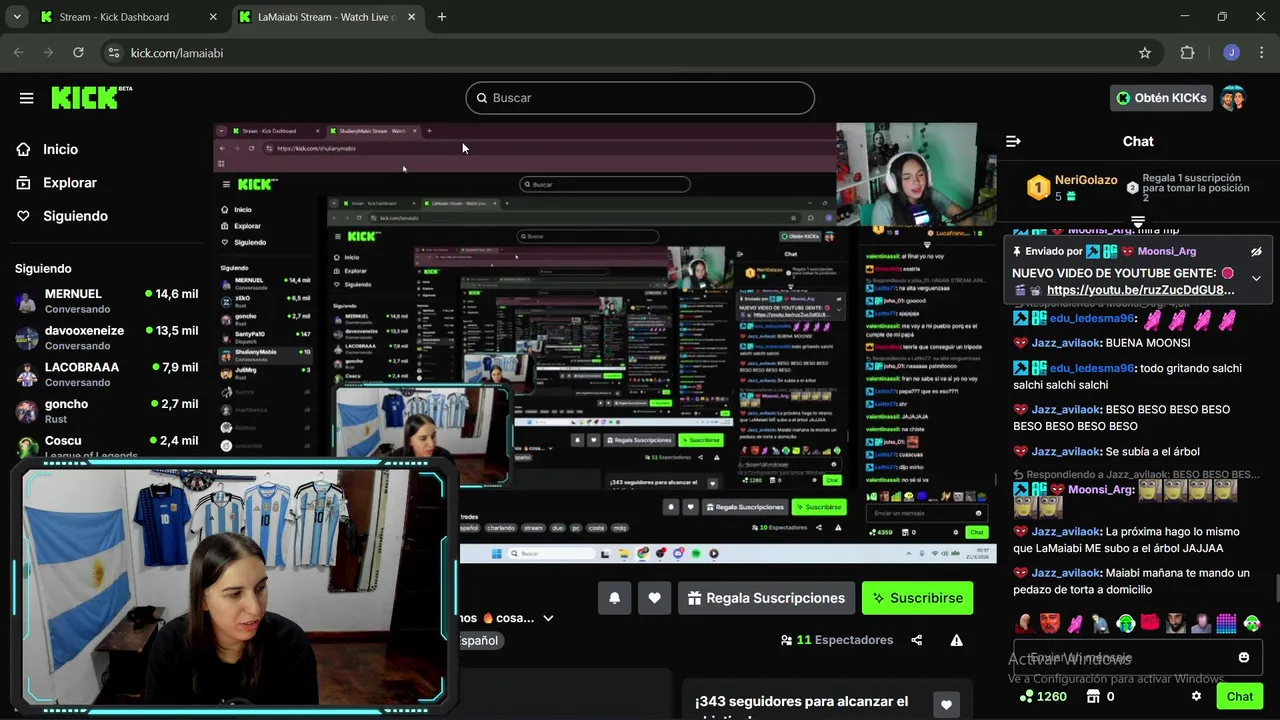1280x720 pixels.
Task: Click the Regala Suscripciones button
Action: click(x=766, y=598)
